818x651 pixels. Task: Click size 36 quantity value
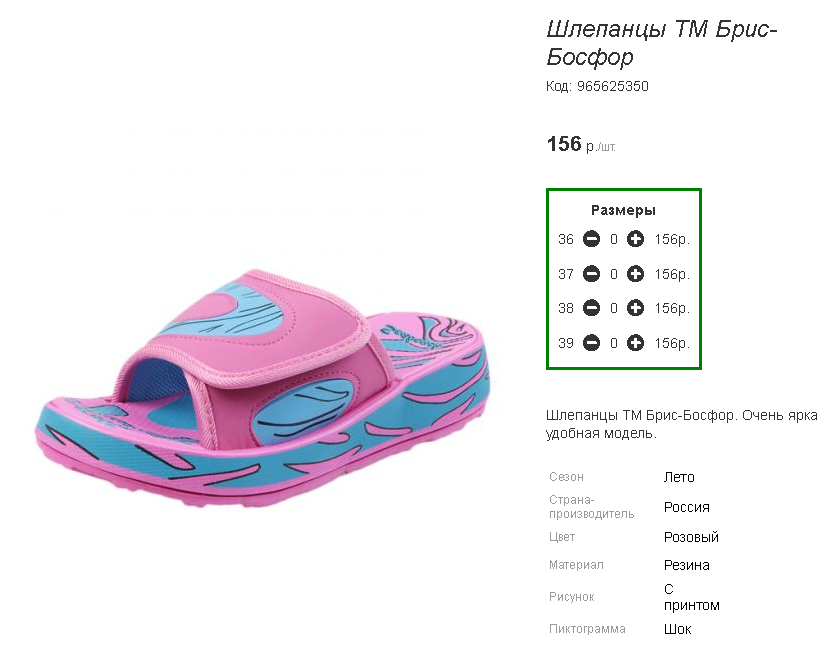tap(614, 240)
